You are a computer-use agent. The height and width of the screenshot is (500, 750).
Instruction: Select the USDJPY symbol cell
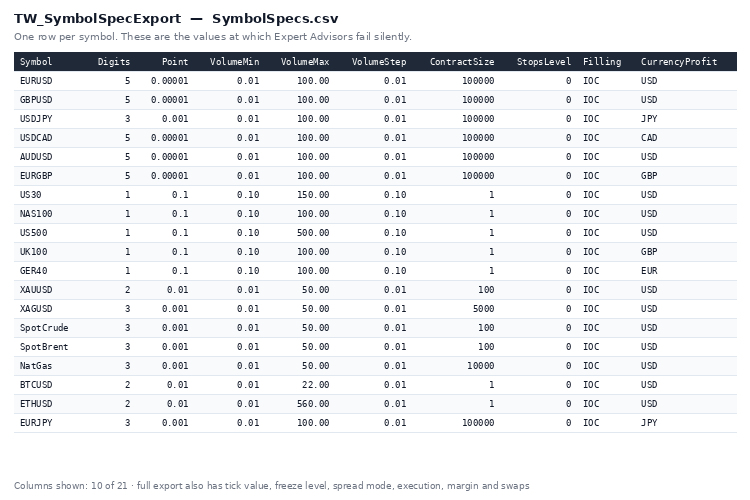point(36,119)
